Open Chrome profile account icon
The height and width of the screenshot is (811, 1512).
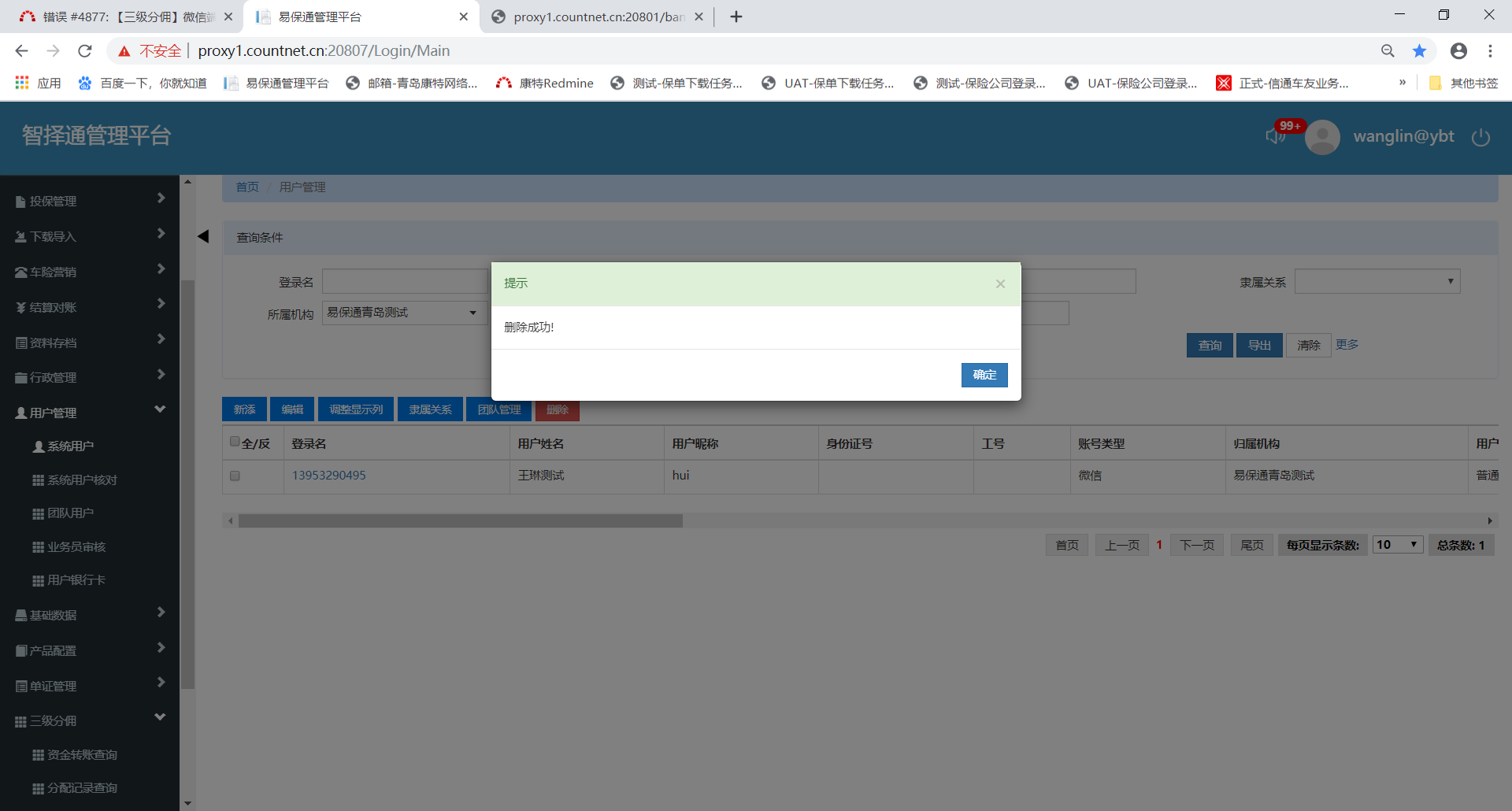click(1458, 51)
